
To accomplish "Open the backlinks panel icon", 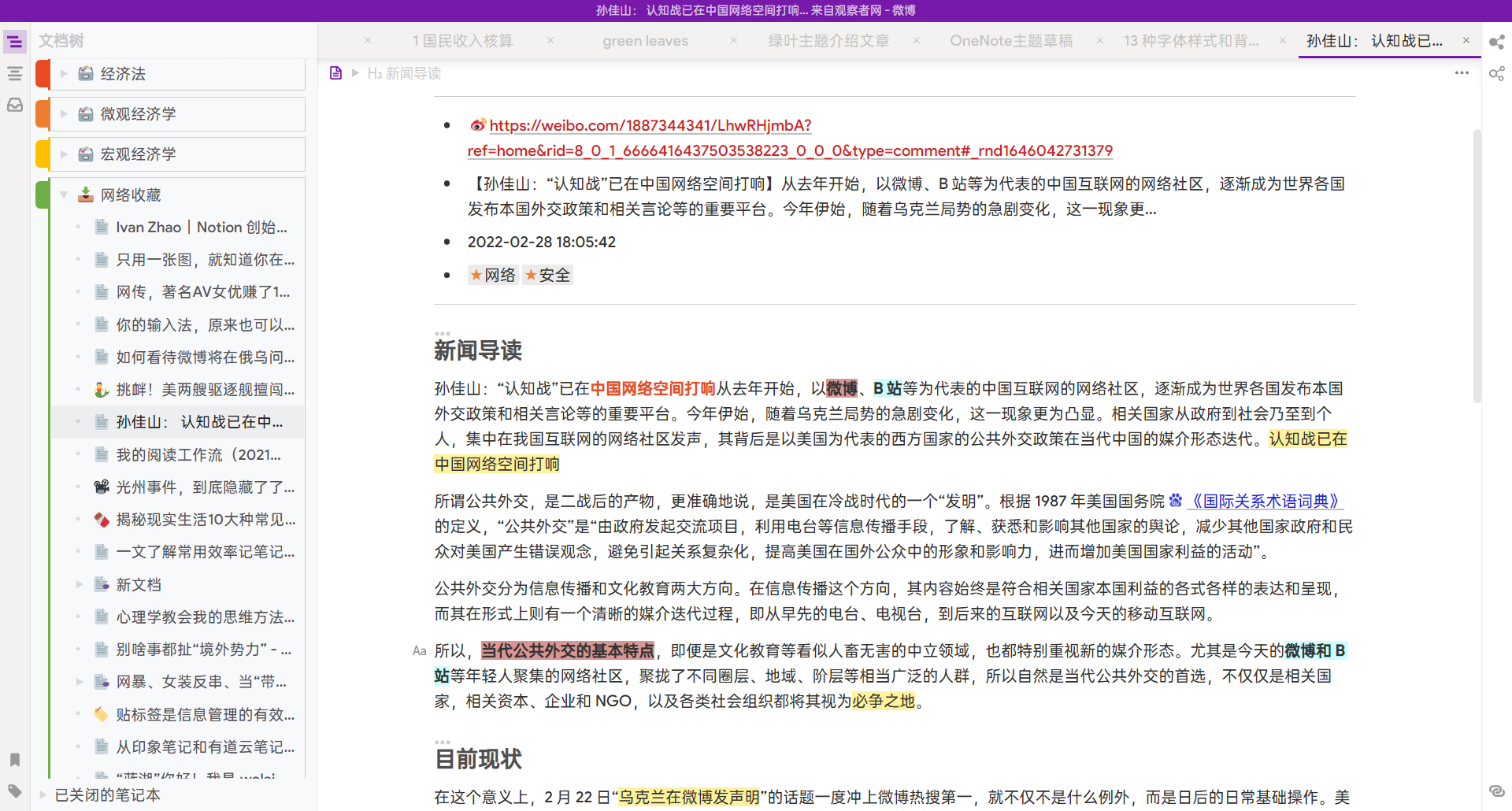I will 1496,791.
